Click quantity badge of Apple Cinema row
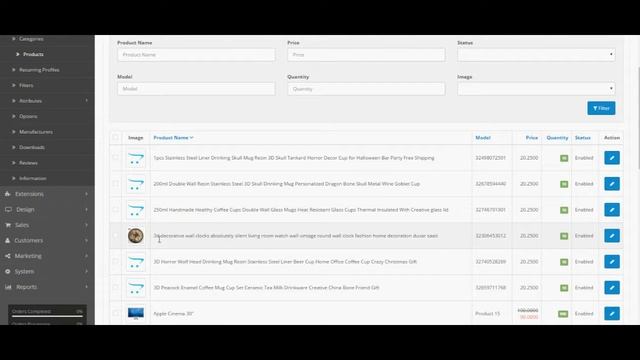Viewport: 640px width, 360px height. coord(563,314)
